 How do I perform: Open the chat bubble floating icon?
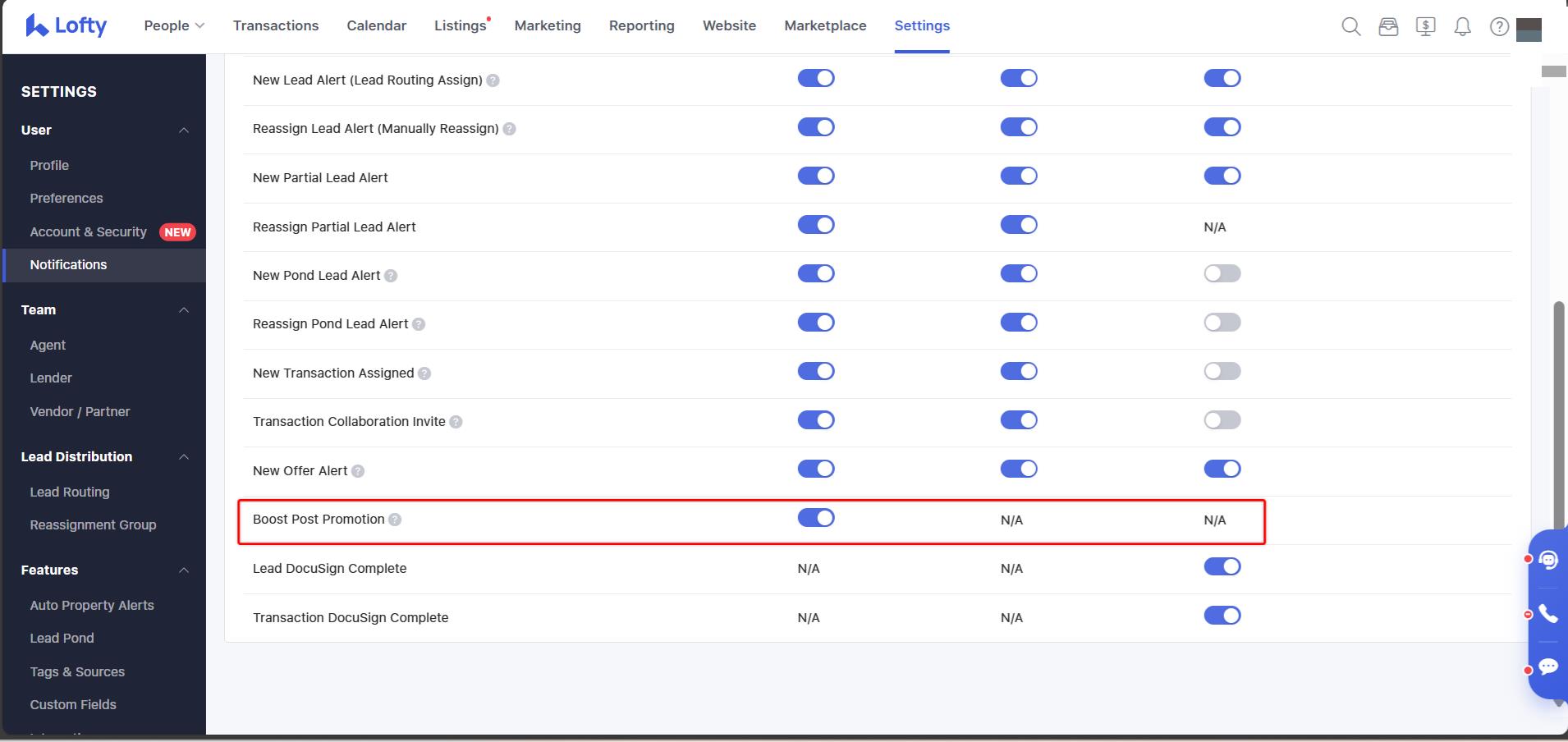pyautogui.click(x=1548, y=666)
